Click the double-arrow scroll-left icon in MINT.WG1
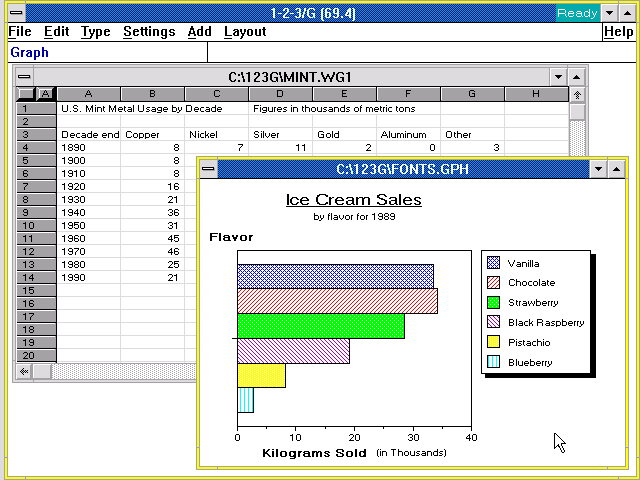The image size is (640, 480). tap(24, 371)
